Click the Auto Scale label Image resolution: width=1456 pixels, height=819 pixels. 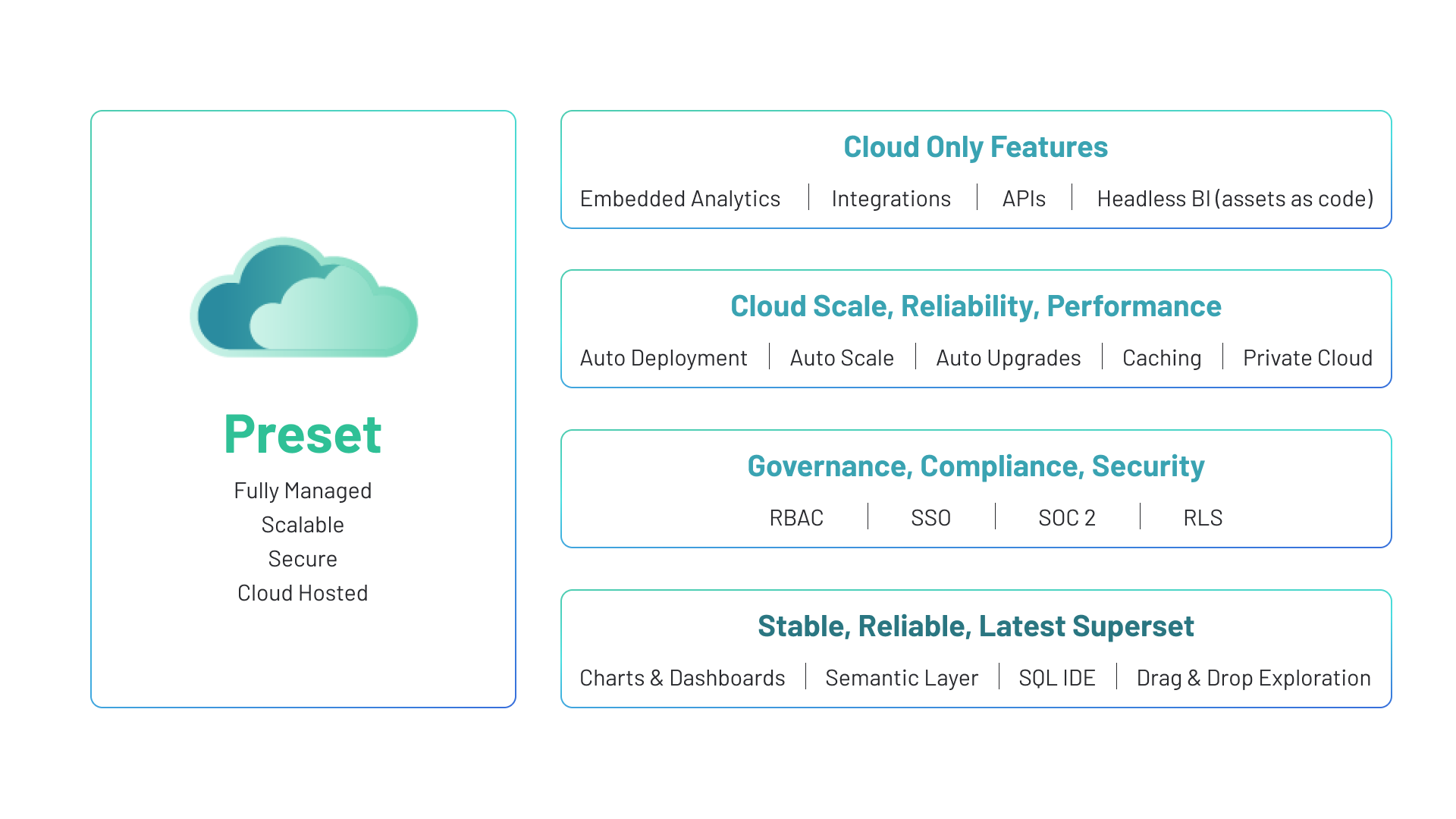tap(842, 357)
